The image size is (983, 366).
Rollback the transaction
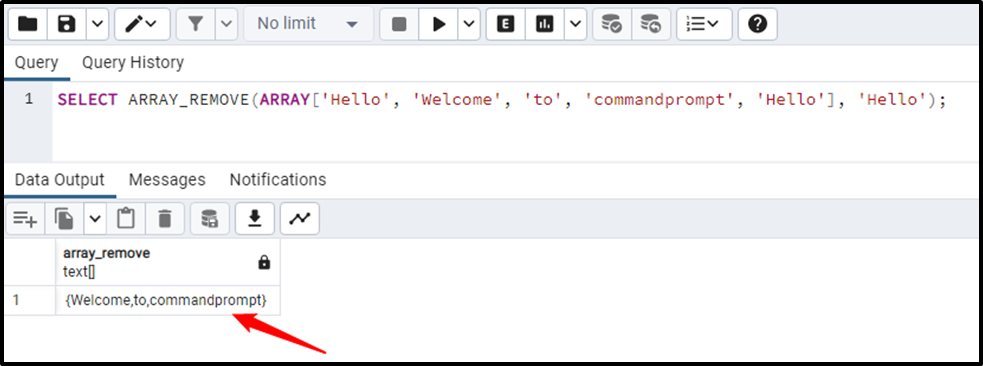(651, 24)
